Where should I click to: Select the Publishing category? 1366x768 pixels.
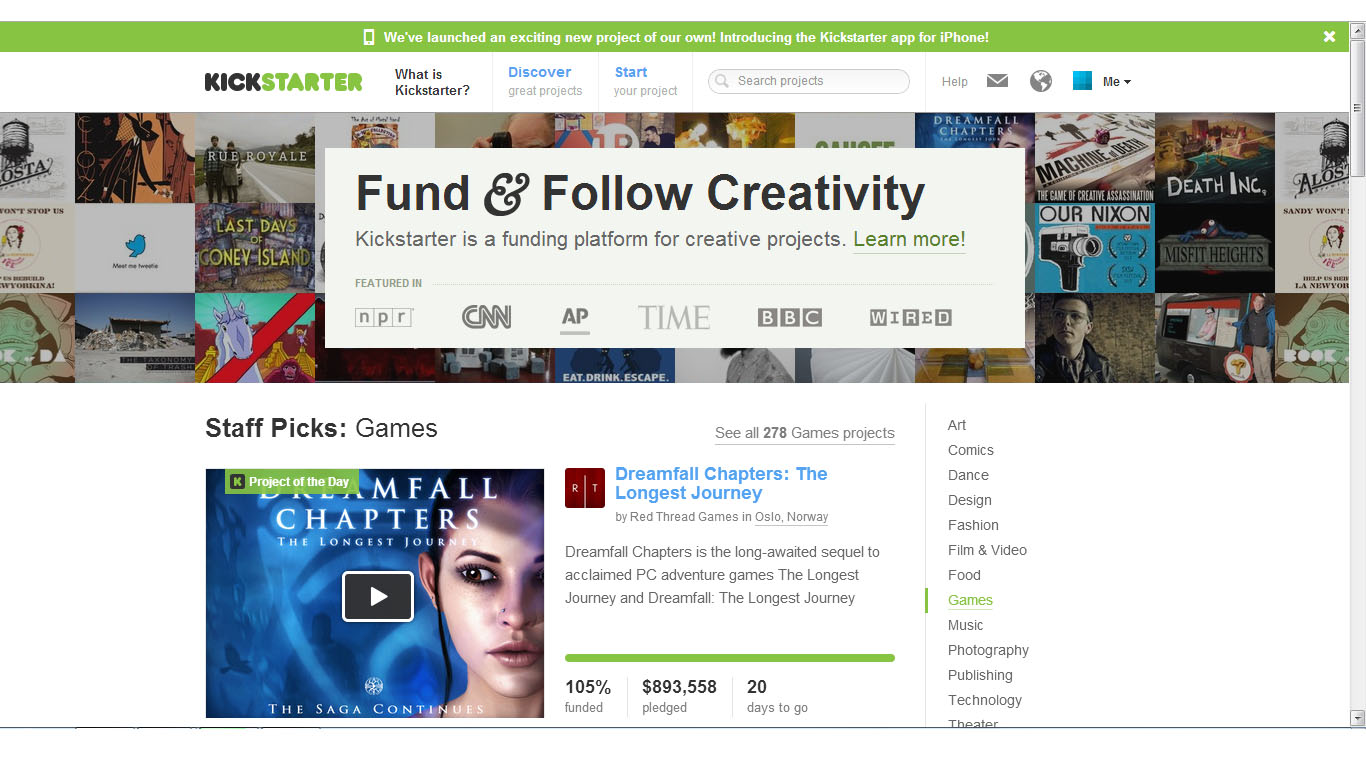tap(980, 675)
